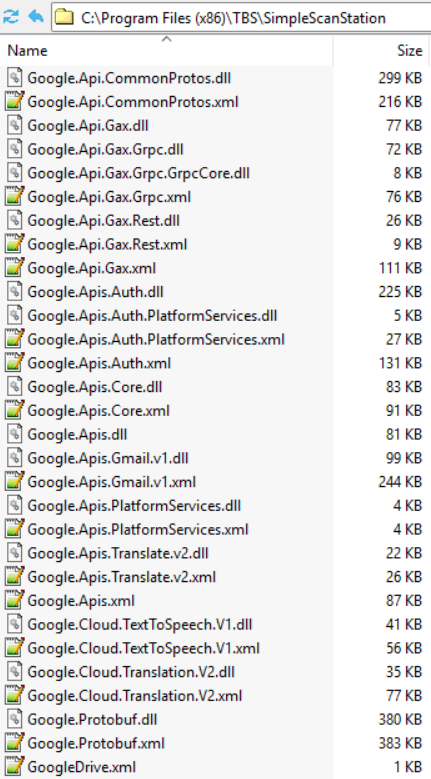Click the Google.Api.Gax.Grpc.GrpcCore.dll file icon
Viewport: 431px width, 779px height.
[14, 173]
